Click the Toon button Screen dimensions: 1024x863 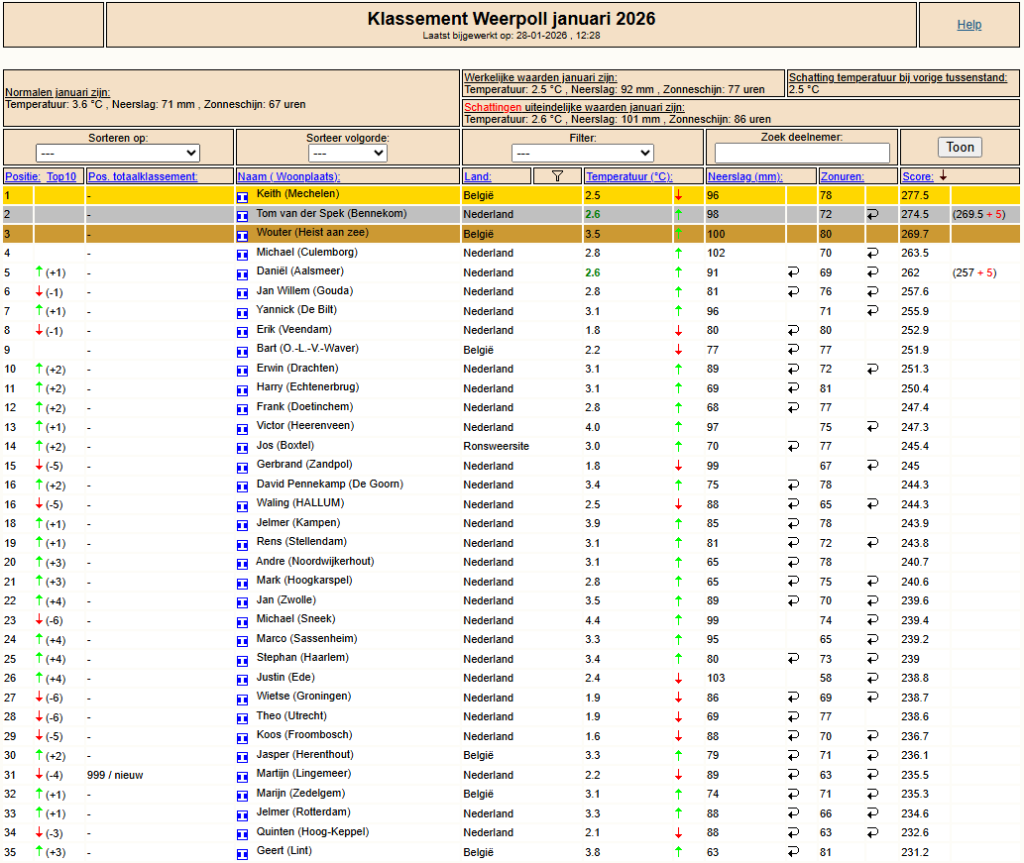pyautogui.click(x=960, y=148)
